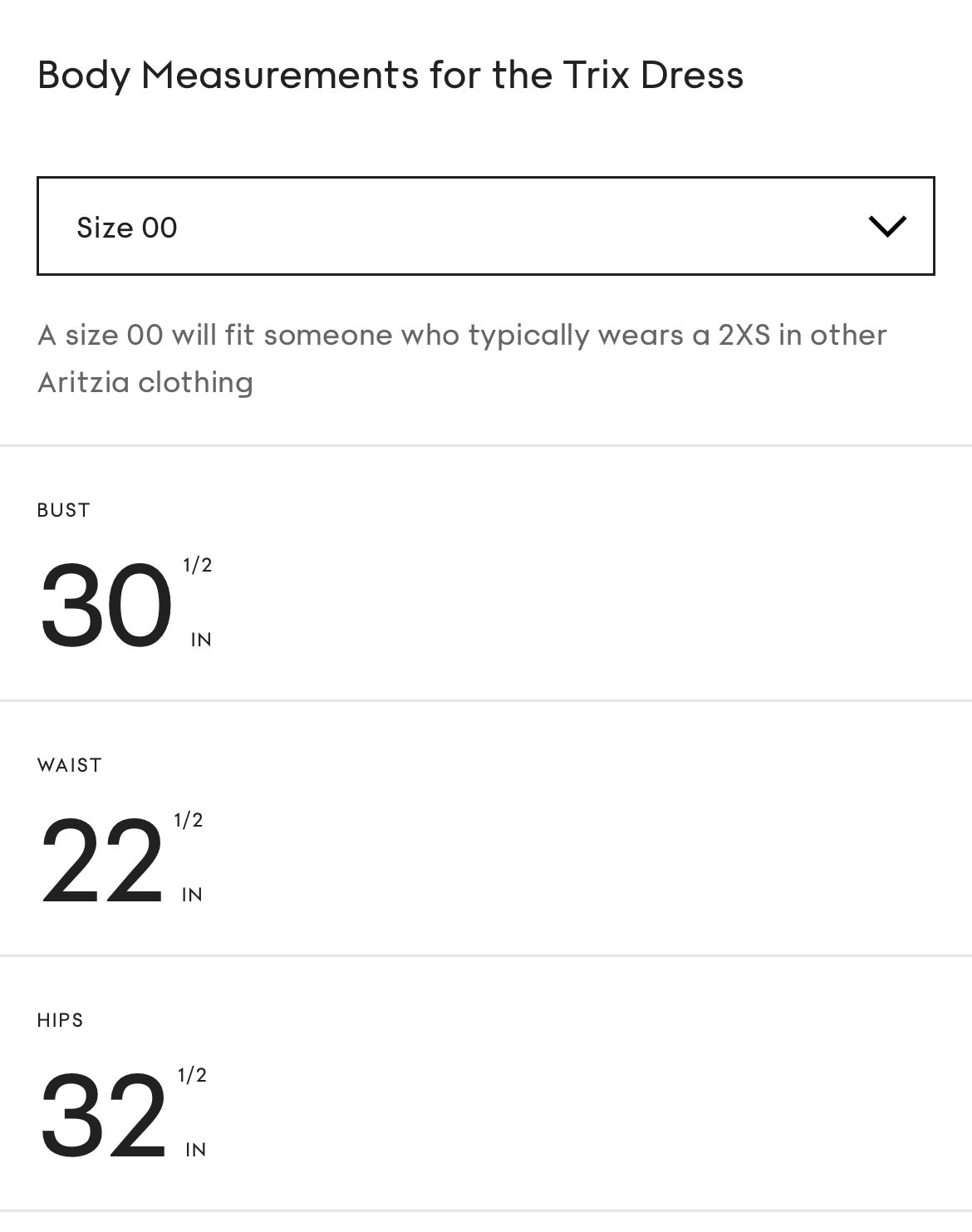Click the 1/2 fraction beside waist 22
The width and height of the screenshot is (972, 1232).
coord(189,821)
